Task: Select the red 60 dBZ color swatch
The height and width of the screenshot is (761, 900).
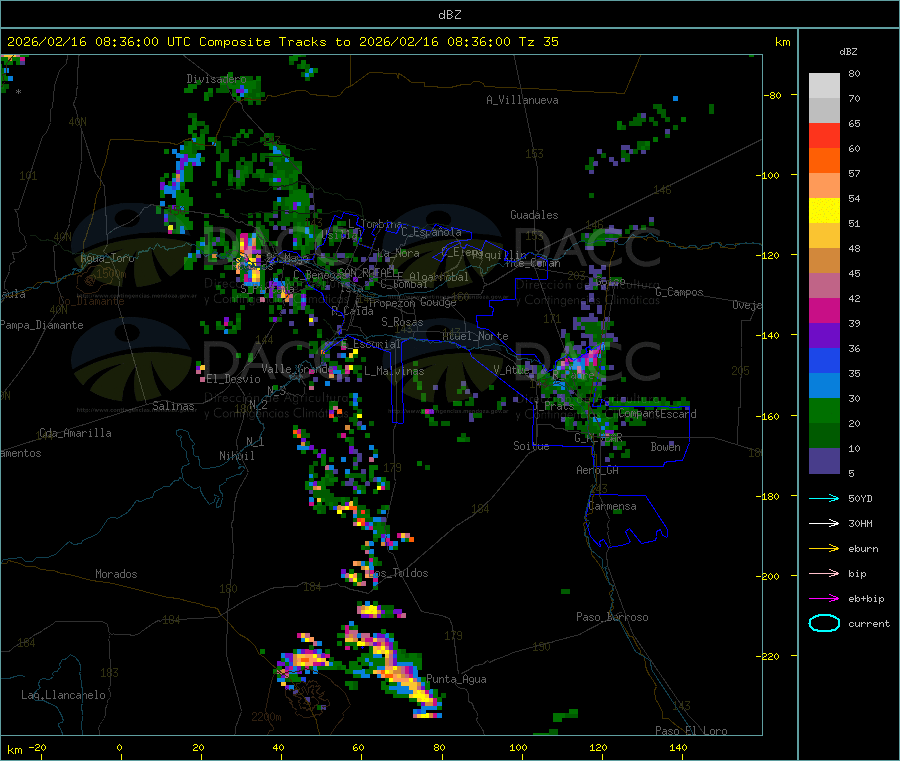Action: point(824,135)
